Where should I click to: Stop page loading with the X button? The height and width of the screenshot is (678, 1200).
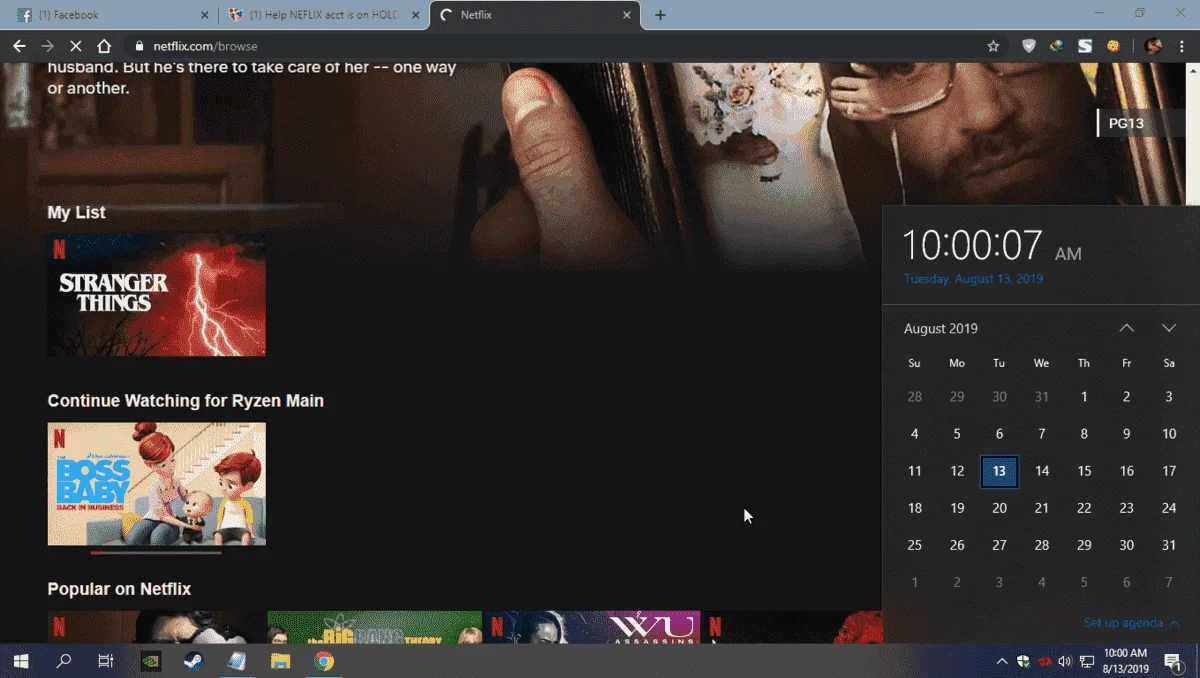click(76, 46)
